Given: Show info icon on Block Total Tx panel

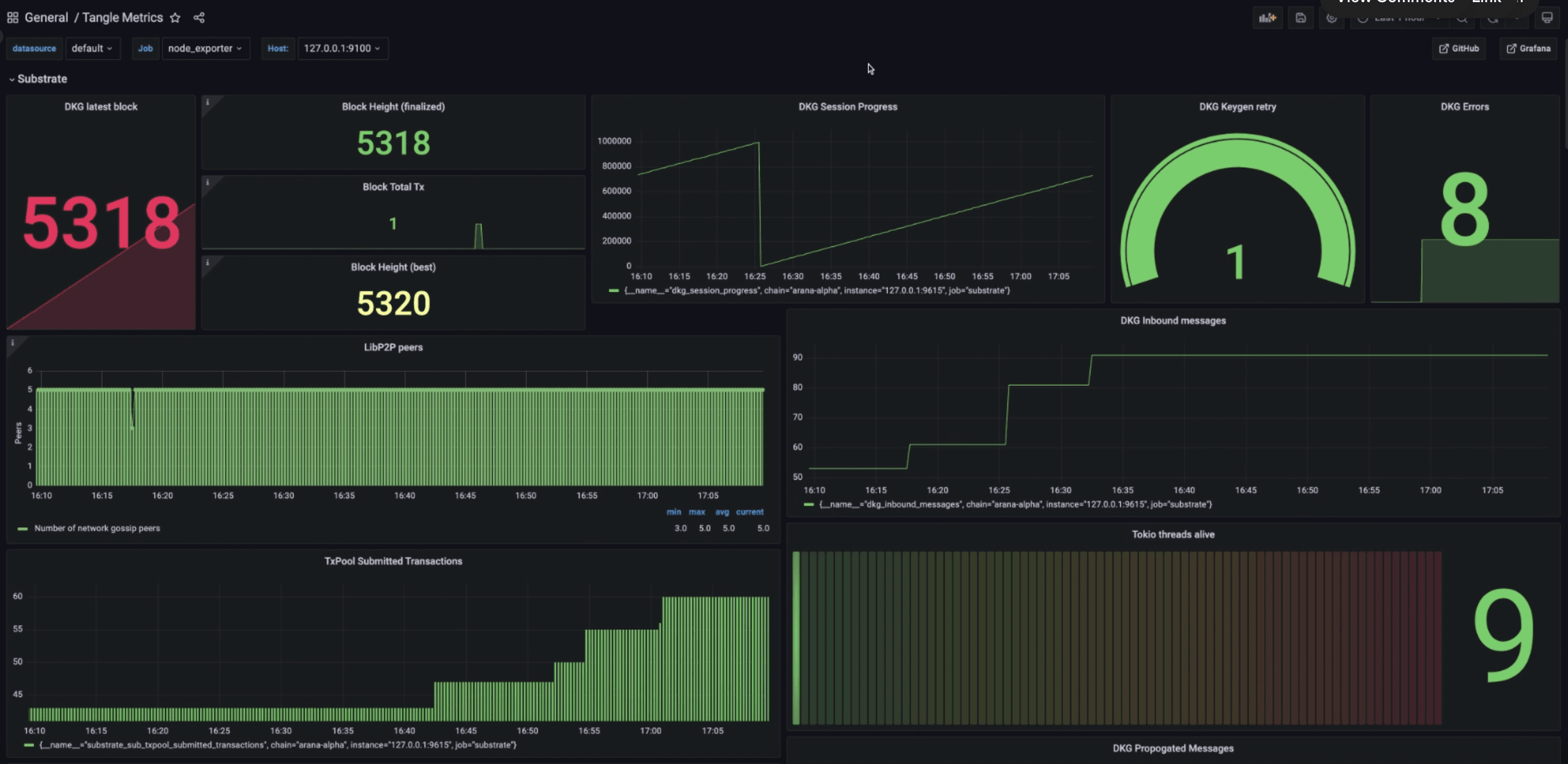Looking at the screenshot, I should coord(207,183).
